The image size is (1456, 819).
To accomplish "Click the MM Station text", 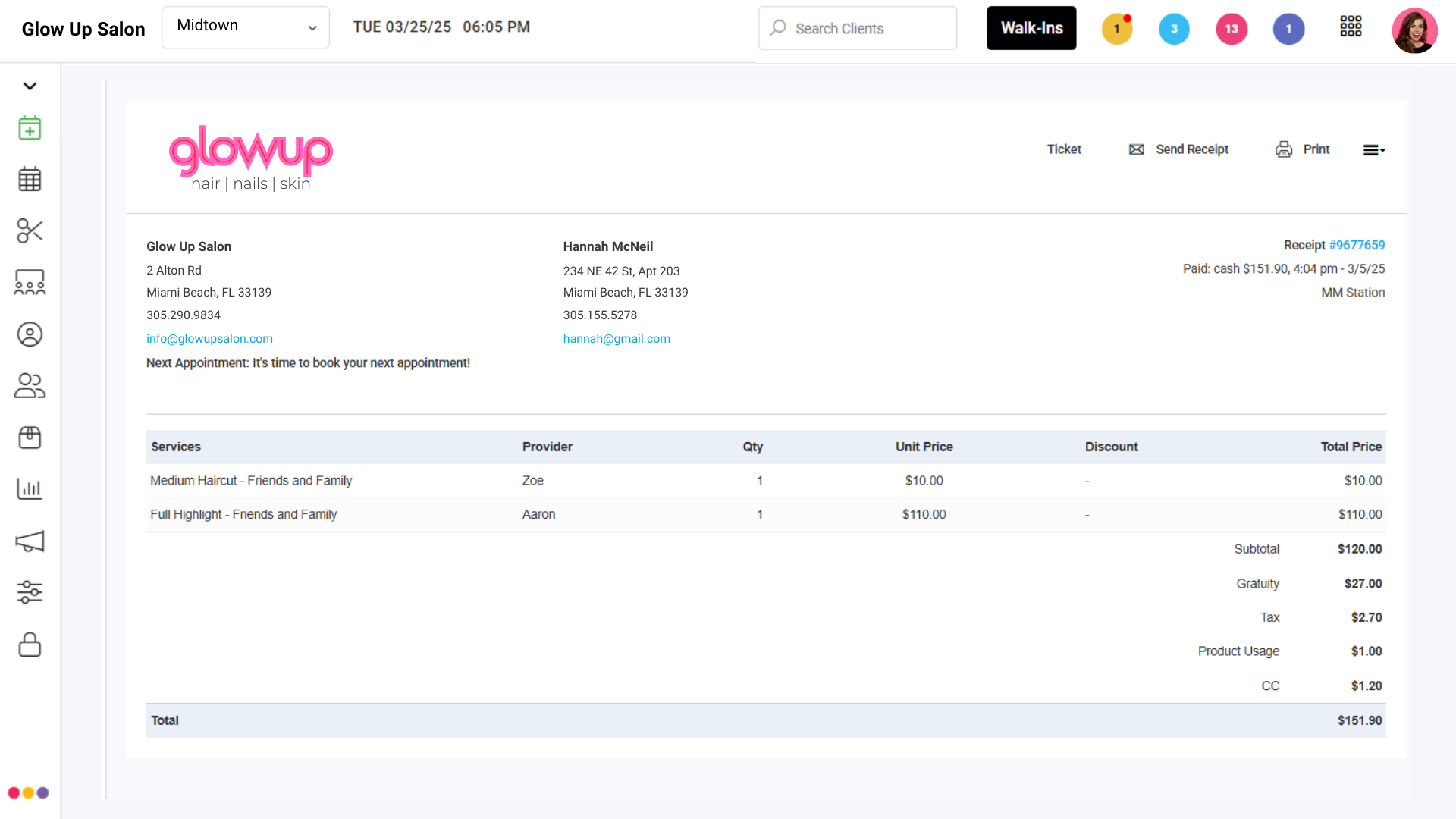I will pos(1353,293).
